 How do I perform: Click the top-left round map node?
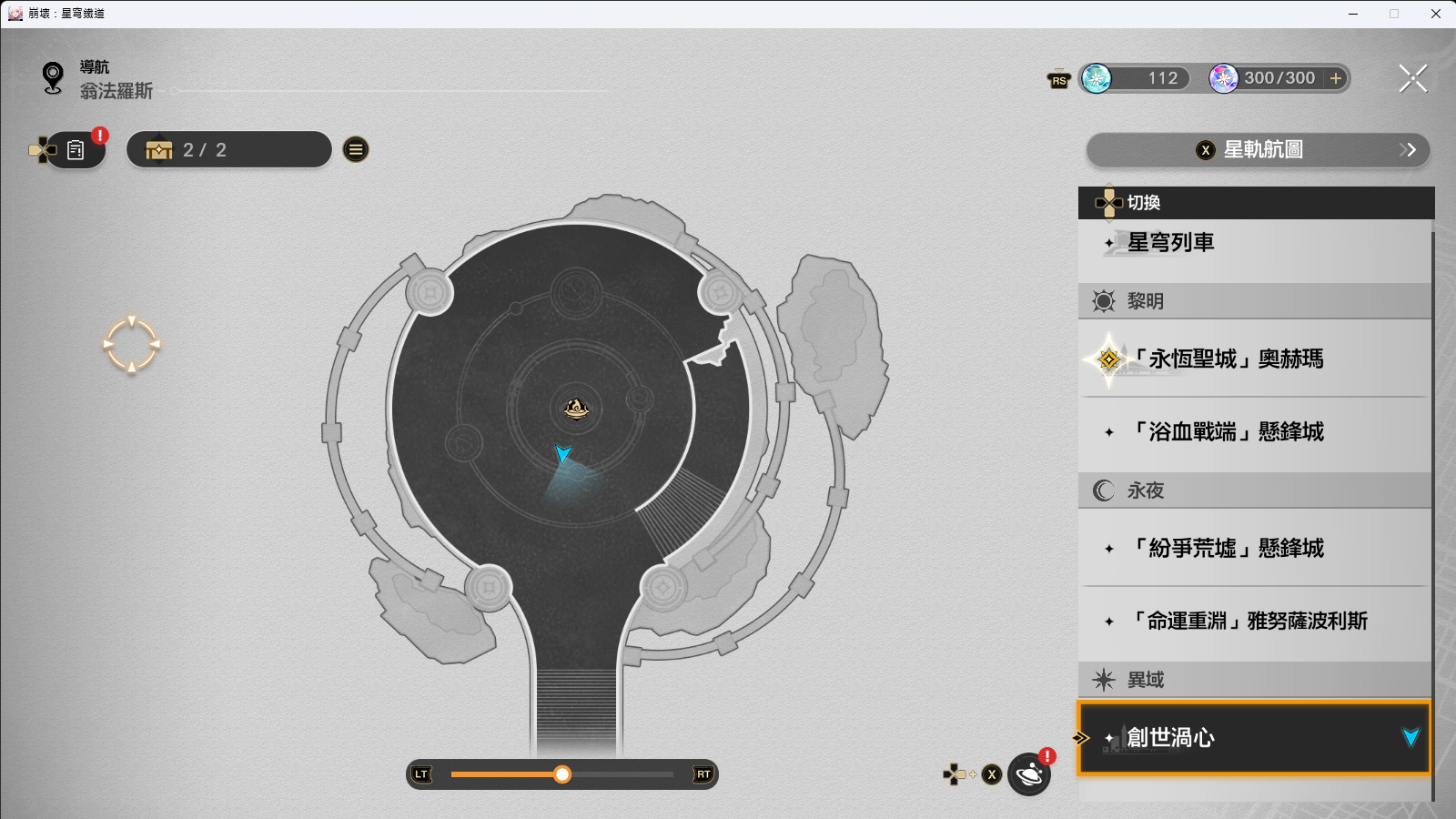(x=430, y=292)
